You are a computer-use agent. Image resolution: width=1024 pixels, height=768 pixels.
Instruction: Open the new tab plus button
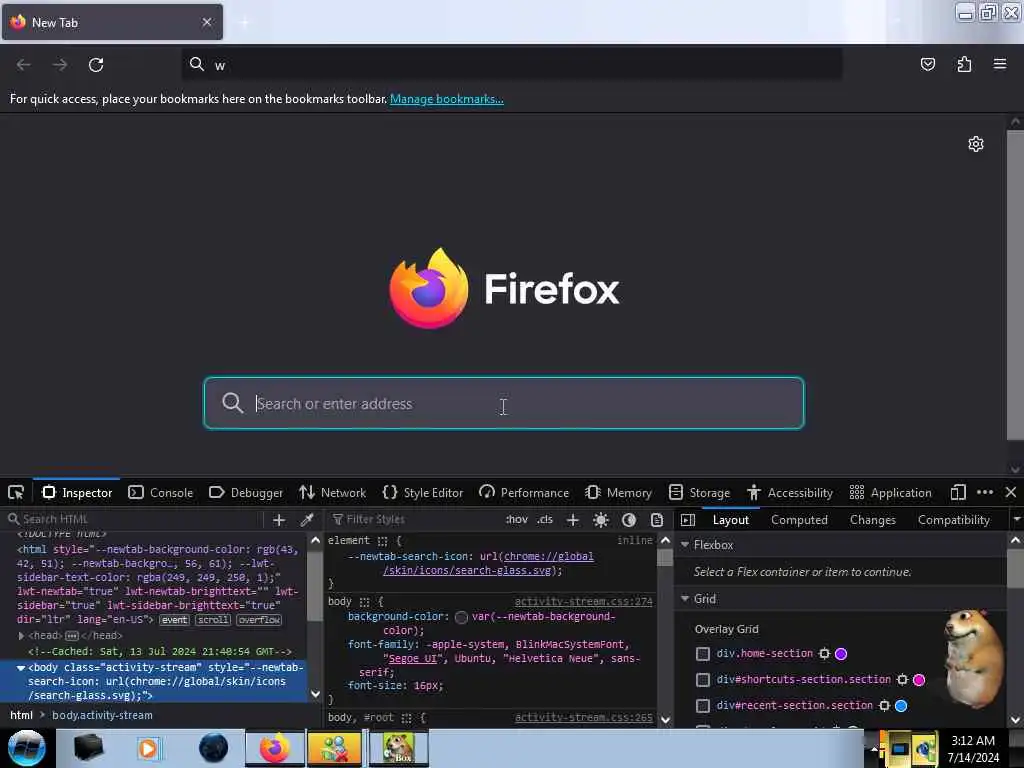click(244, 22)
